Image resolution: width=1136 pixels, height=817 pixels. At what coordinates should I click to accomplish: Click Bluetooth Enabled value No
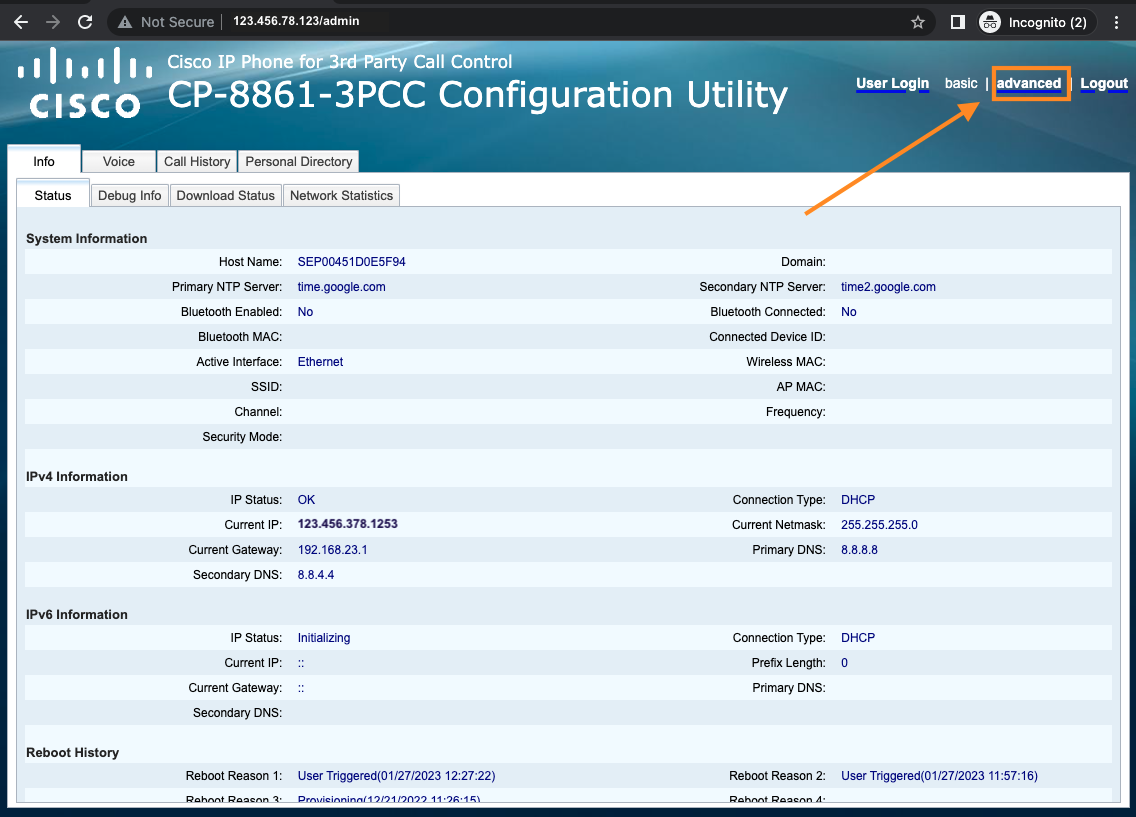(305, 312)
